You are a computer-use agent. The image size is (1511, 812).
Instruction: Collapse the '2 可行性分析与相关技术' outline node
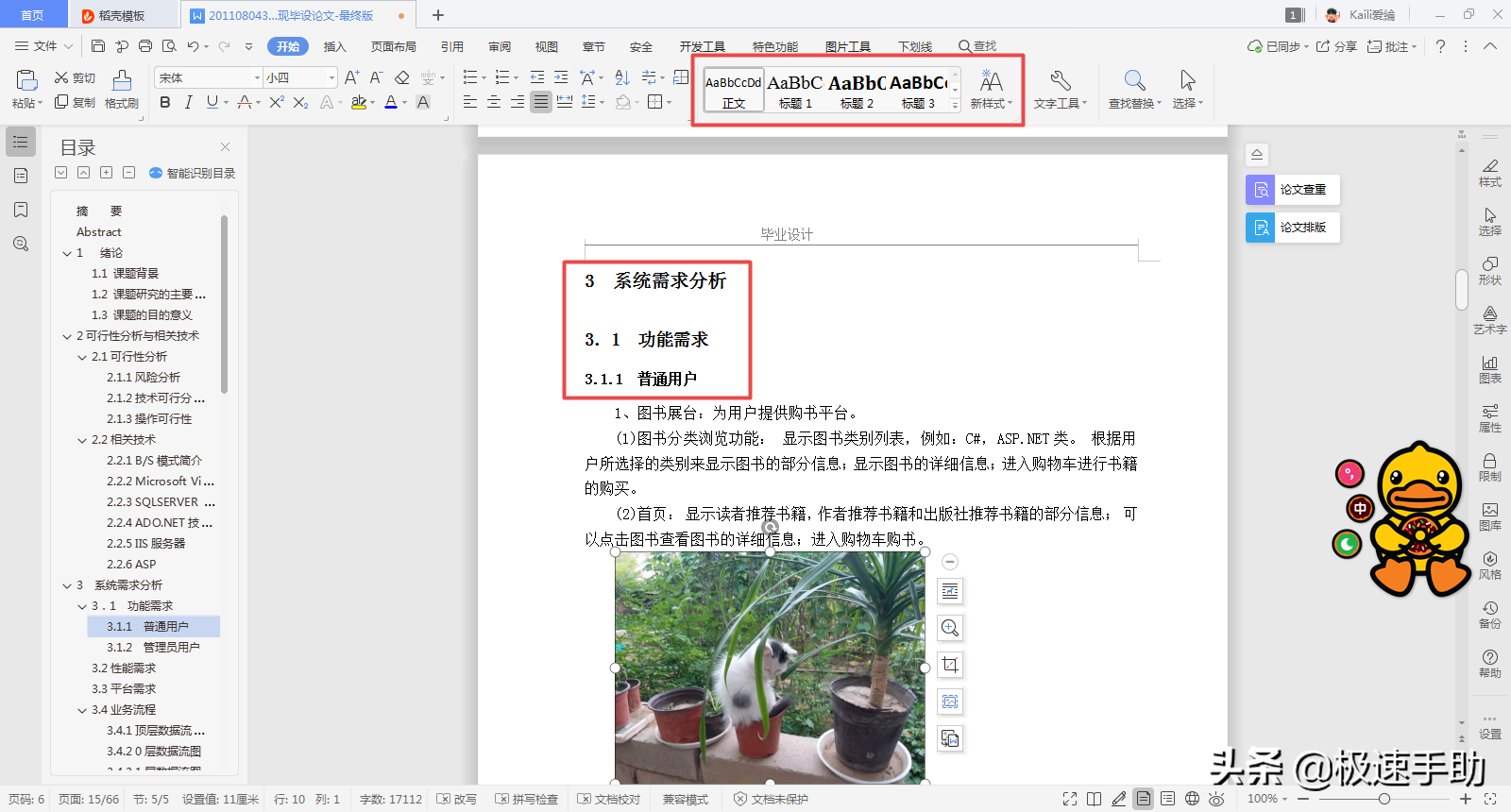pos(67,336)
